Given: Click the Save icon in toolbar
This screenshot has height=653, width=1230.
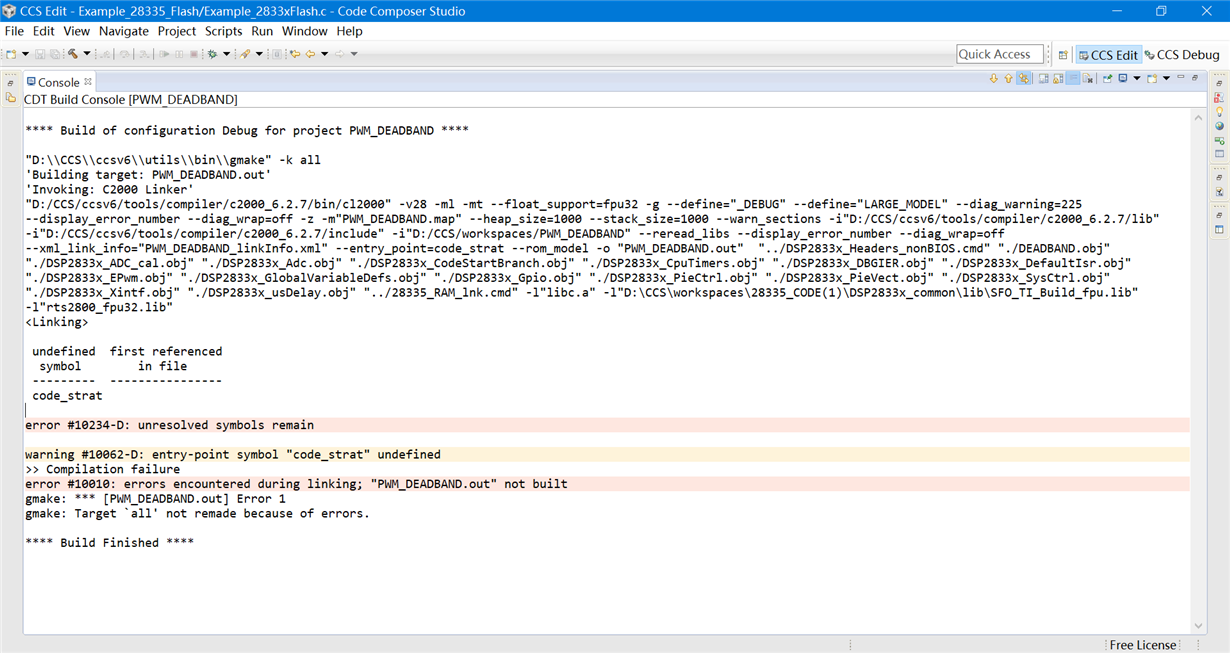Looking at the screenshot, I should tap(40, 54).
